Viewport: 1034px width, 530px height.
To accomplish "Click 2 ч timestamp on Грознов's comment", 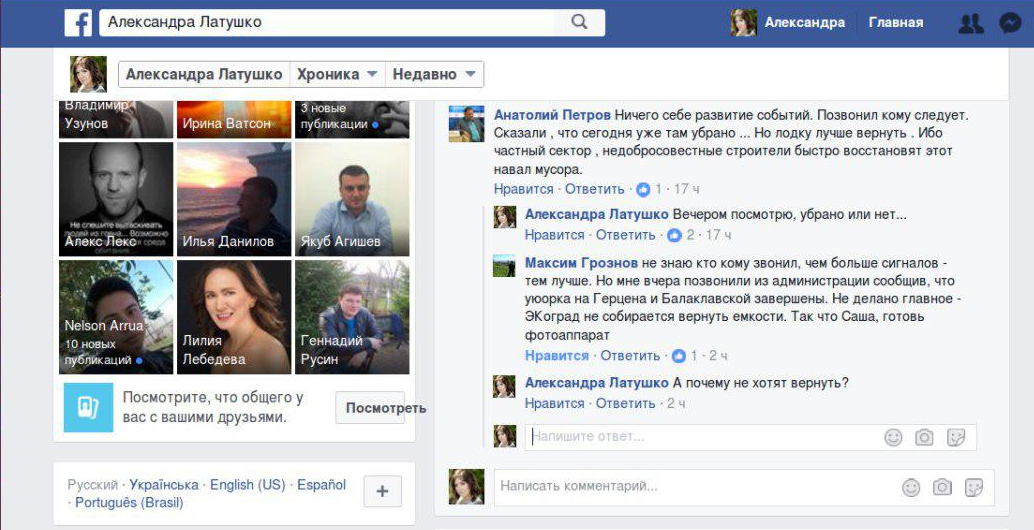I will pos(718,356).
